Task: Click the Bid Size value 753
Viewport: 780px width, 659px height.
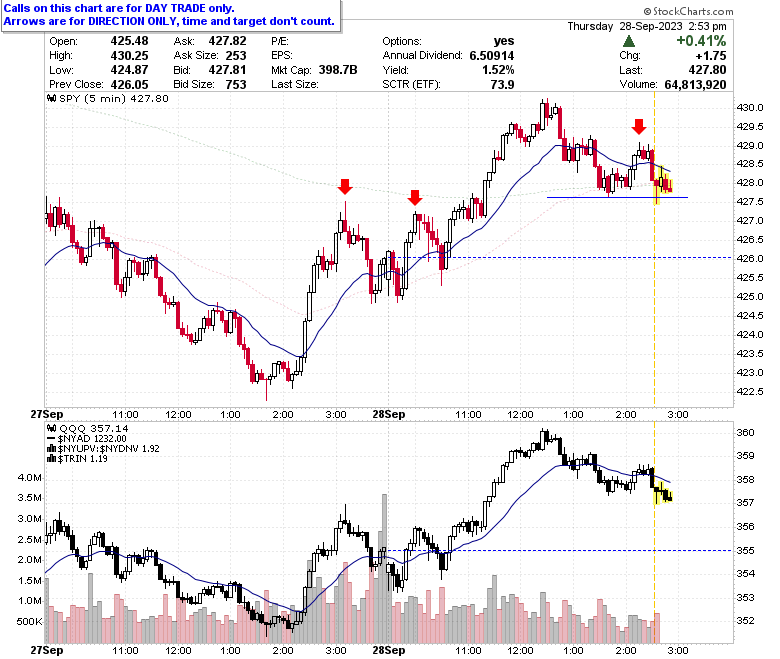Action: (x=236, y=85)
